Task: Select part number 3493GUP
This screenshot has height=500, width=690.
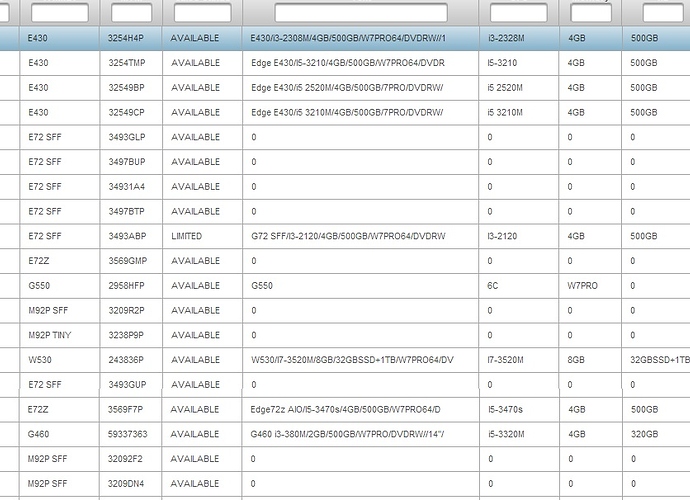Action: pos(127,385)
